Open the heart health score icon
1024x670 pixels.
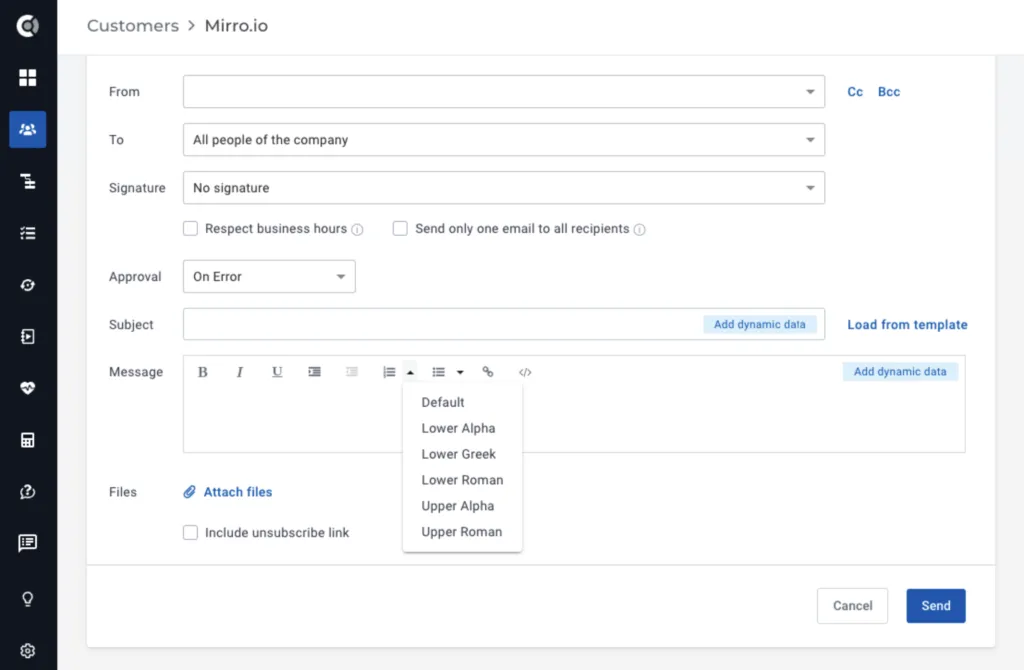27,388
